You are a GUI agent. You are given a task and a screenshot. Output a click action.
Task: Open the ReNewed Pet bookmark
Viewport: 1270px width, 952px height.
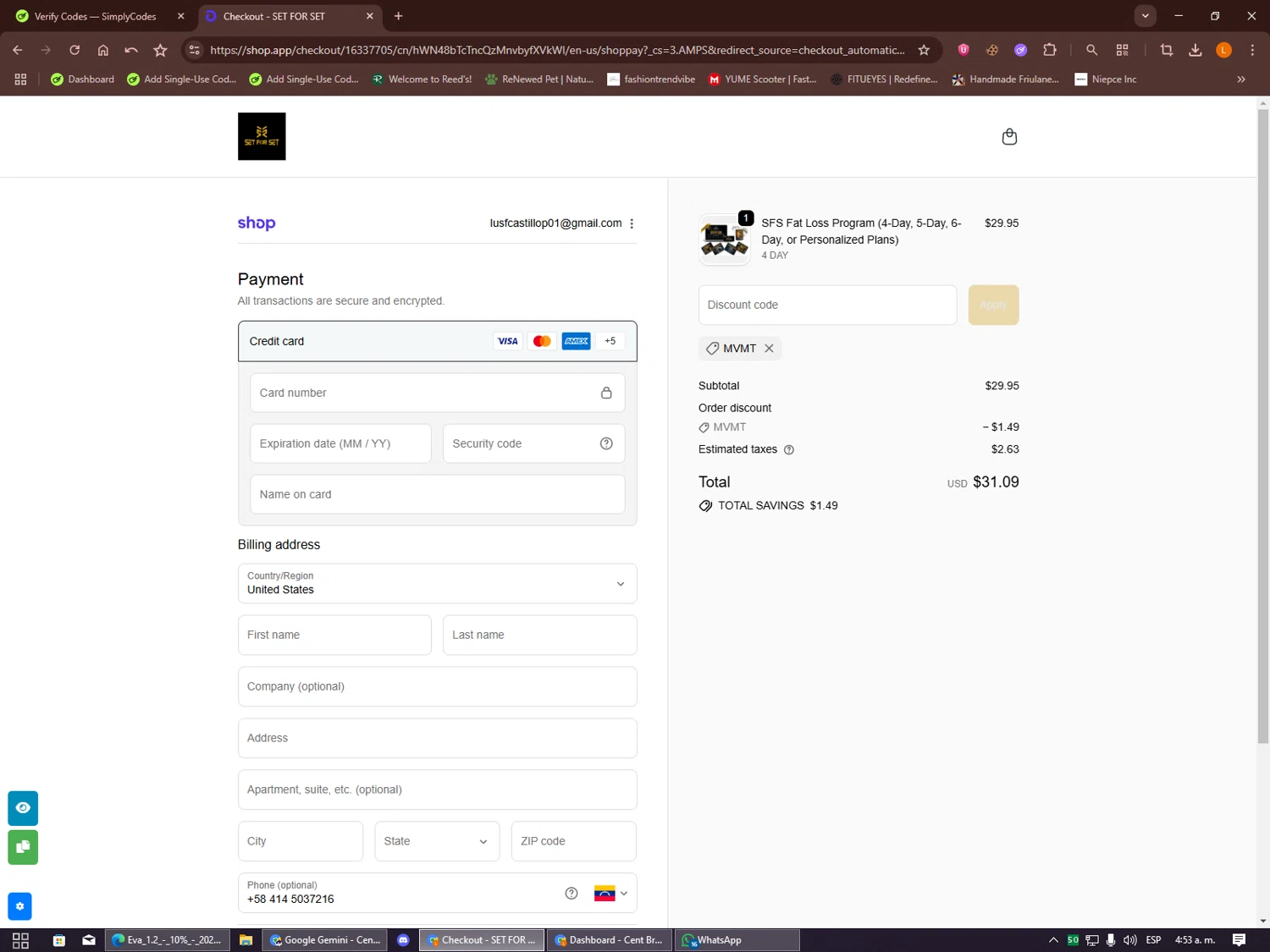pyautogui.click(x=539, y=80)
